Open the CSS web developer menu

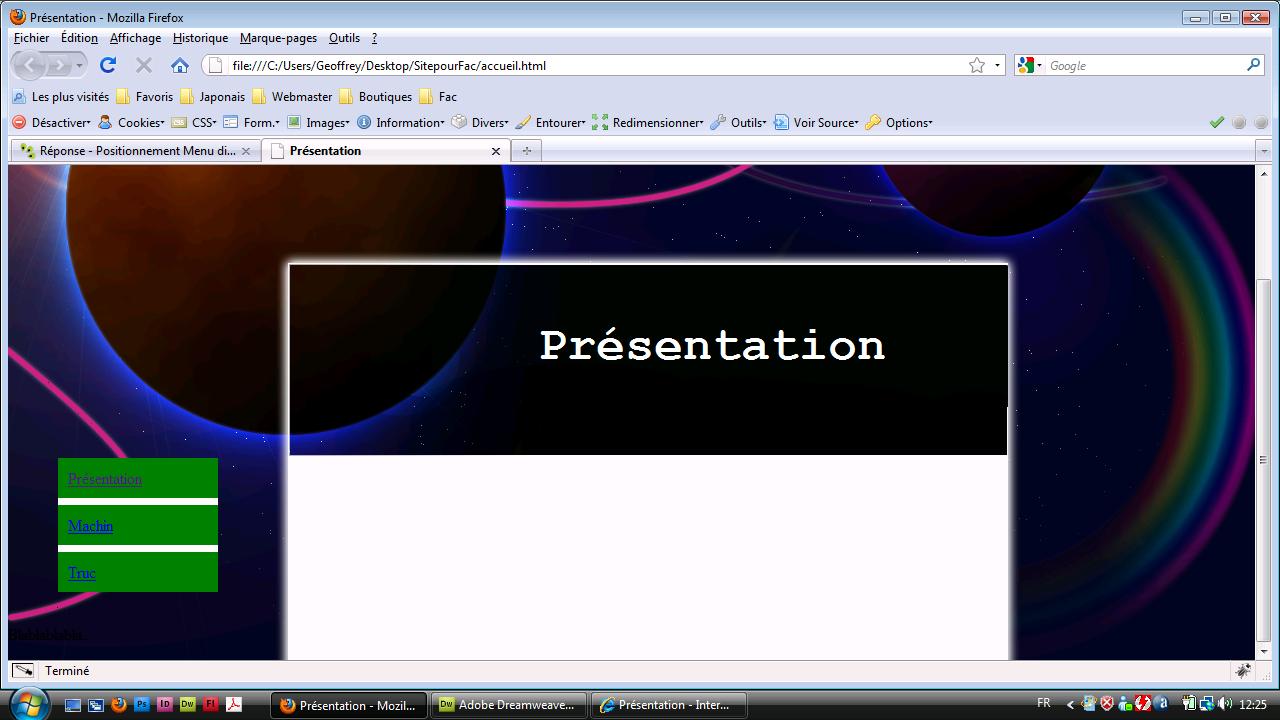tap(194, 122)
